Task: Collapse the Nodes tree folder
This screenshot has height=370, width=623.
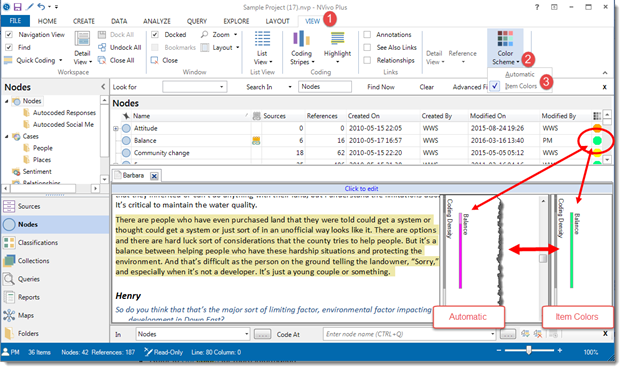Action: click(x=6, y=101)
